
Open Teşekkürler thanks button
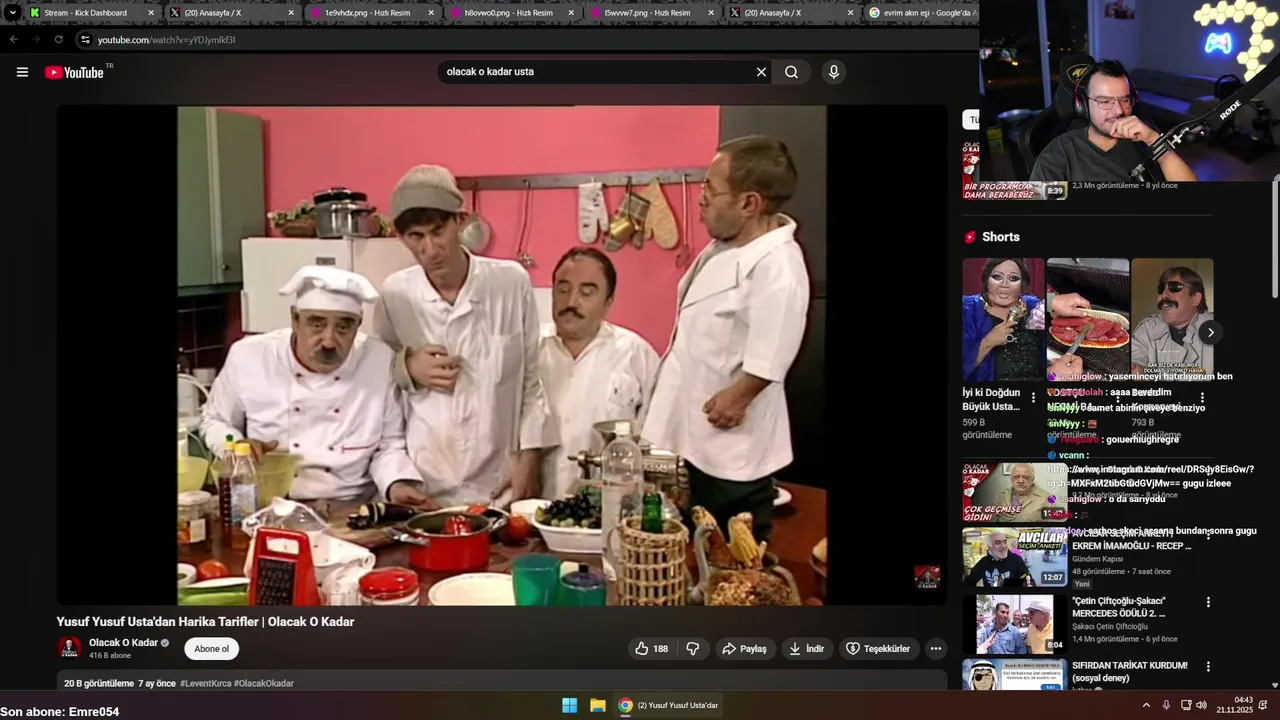point(878,649)
